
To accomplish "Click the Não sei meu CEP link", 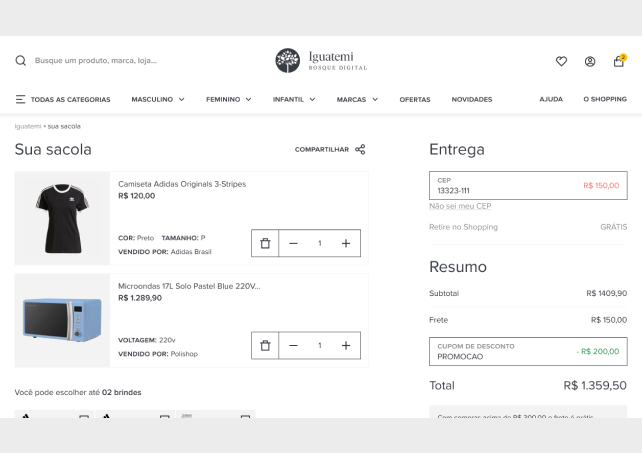I will (x=460, y=206).
